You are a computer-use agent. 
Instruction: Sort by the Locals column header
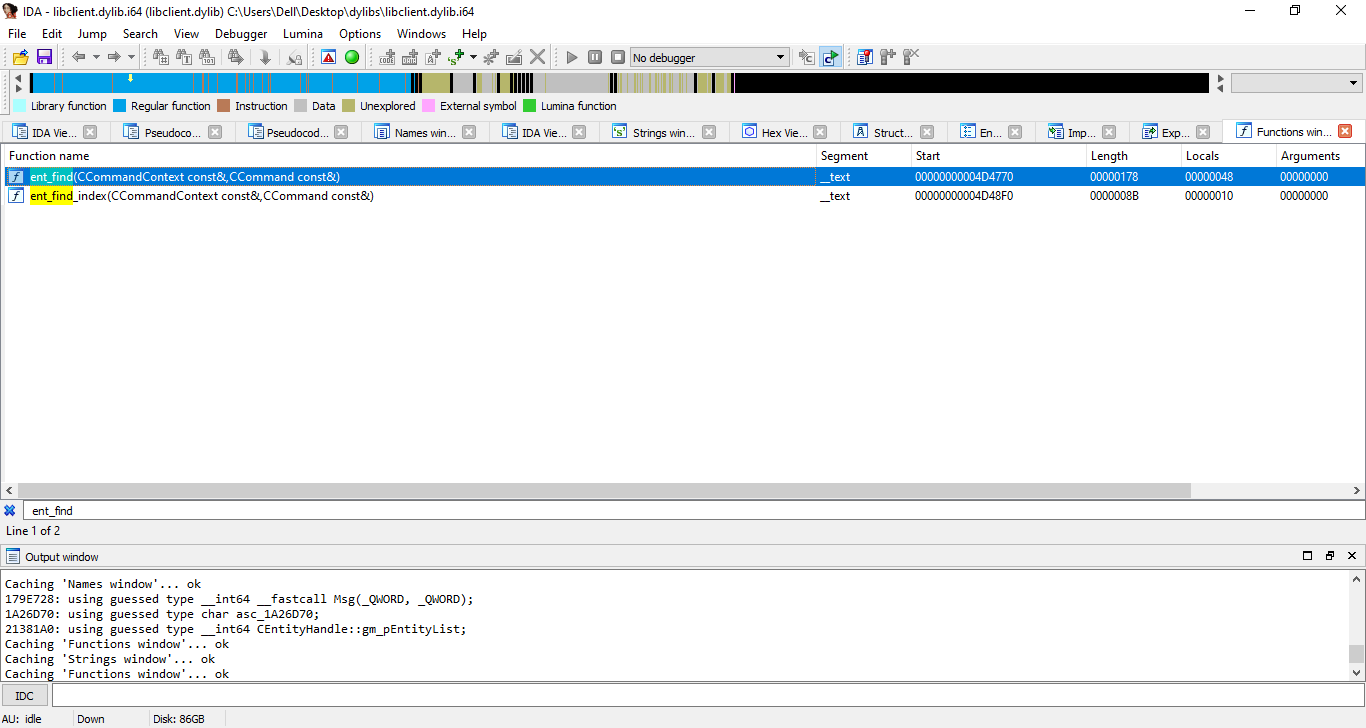[x=1227, y=156]
